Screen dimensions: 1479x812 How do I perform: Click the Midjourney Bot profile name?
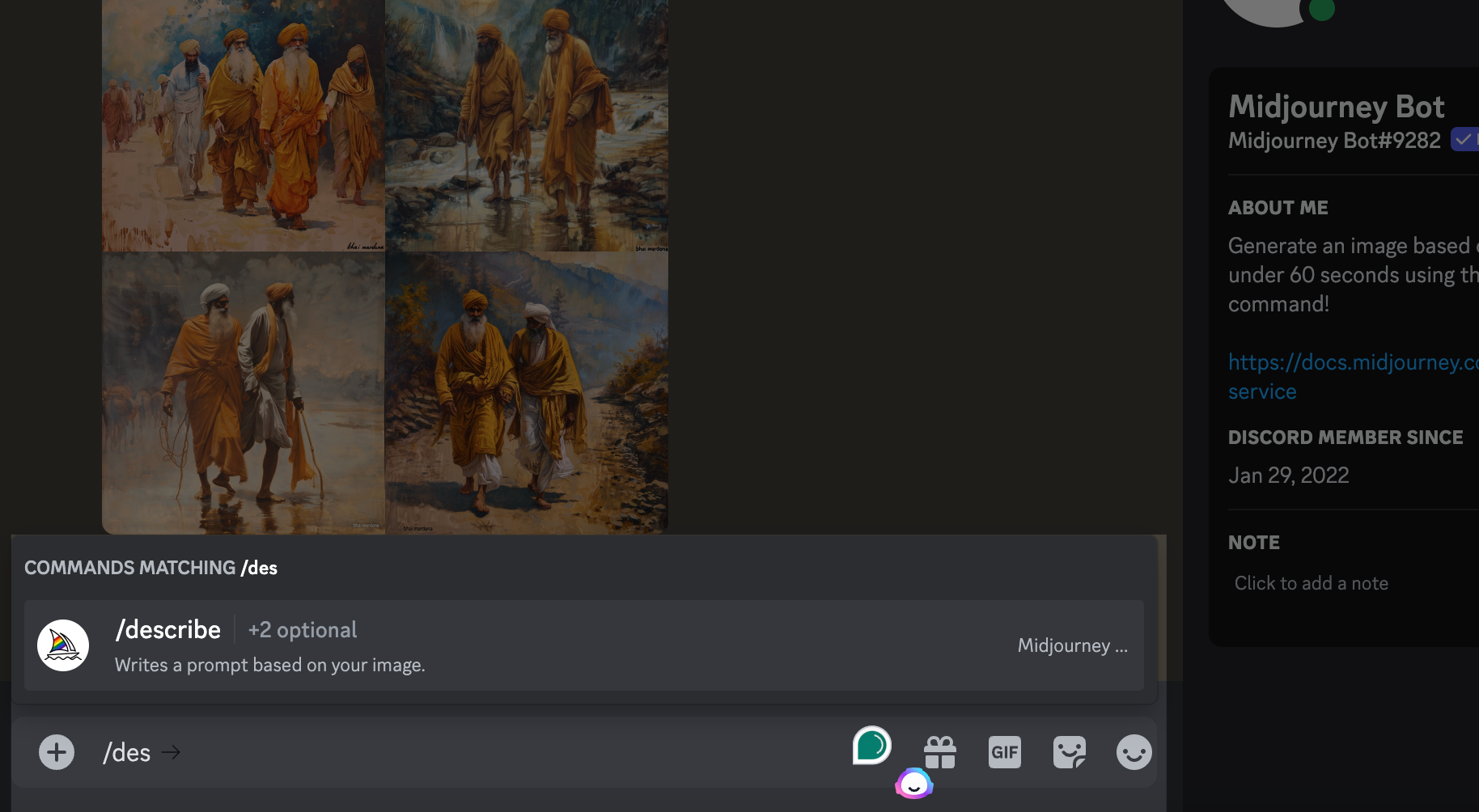(x=1336, y=107)
